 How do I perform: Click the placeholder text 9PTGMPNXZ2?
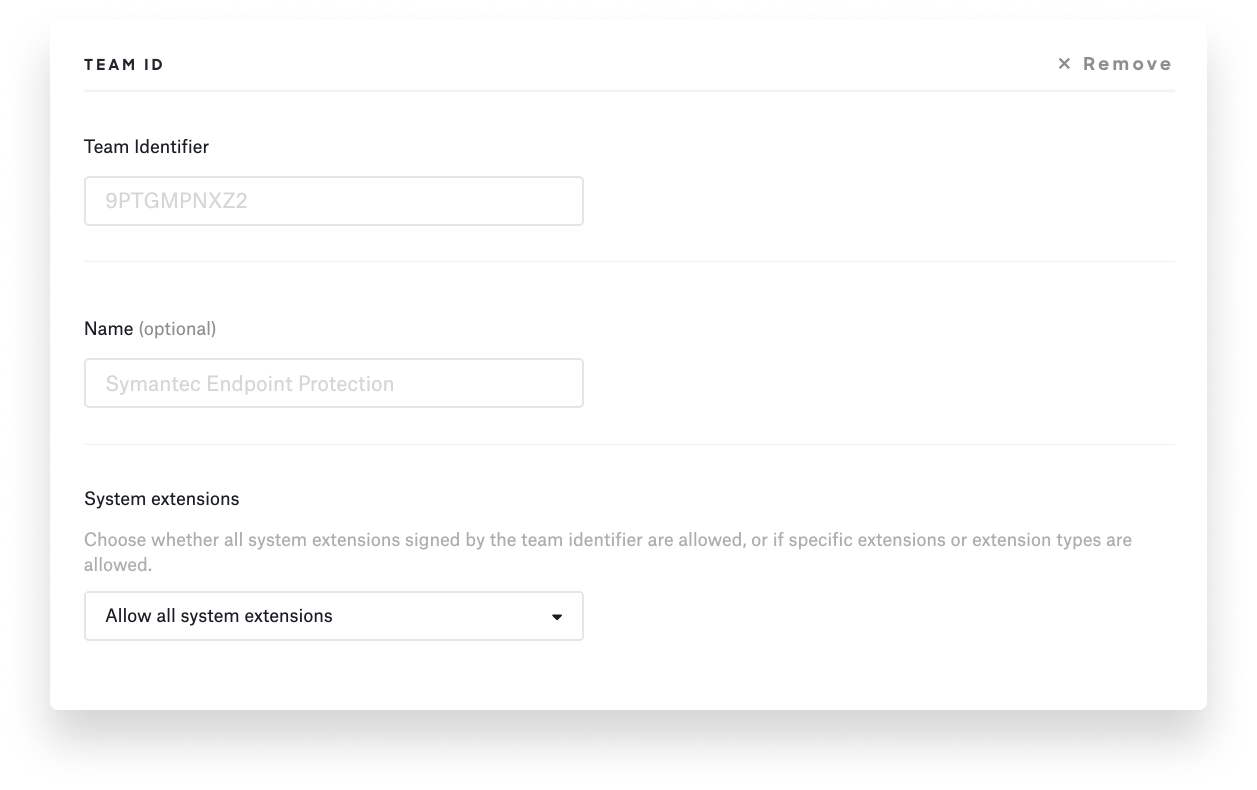click(x=175, y=200)
